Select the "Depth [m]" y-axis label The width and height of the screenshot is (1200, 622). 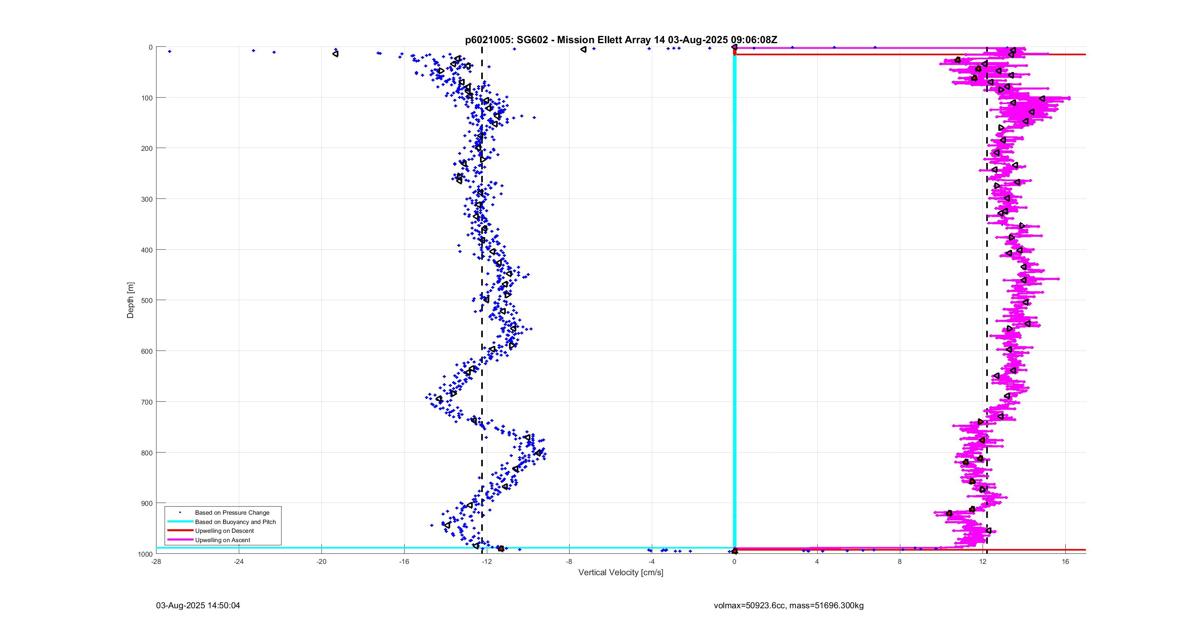[x=130, y=300]
